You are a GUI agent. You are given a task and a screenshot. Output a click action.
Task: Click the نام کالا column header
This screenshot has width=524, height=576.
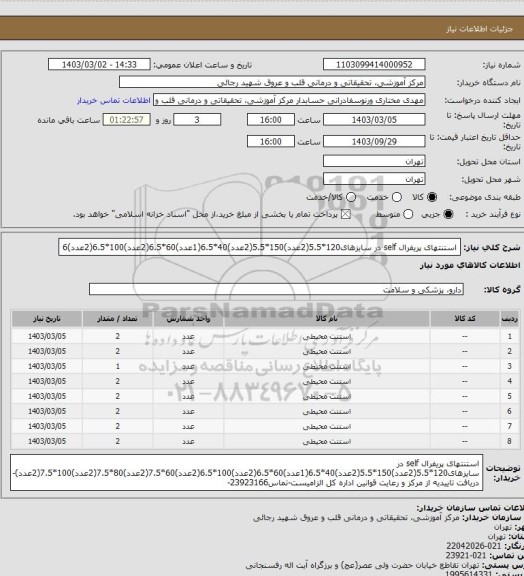pyautogui.click(x=326, y=319)
